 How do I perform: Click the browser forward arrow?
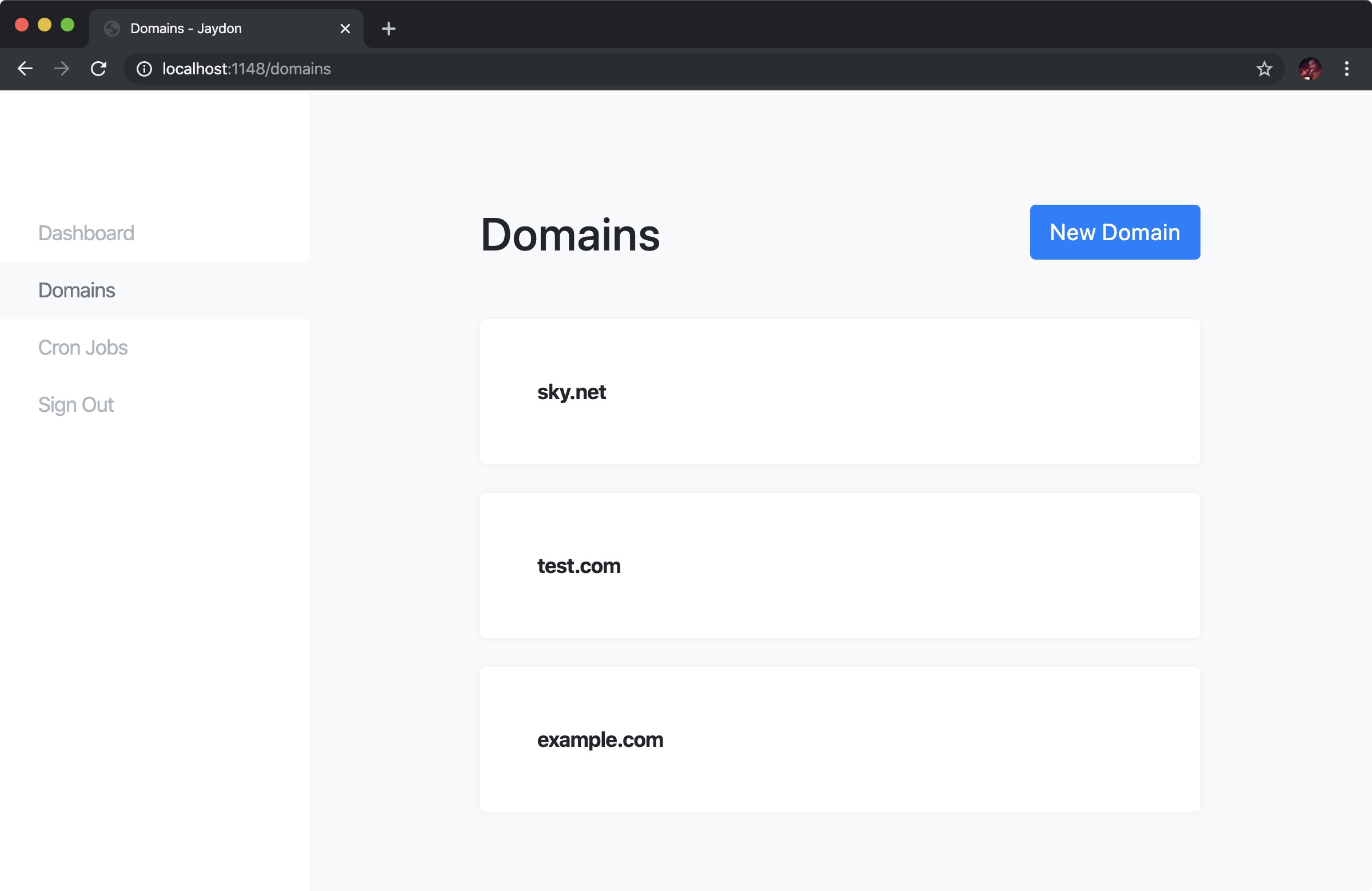(x=61, y=69)
